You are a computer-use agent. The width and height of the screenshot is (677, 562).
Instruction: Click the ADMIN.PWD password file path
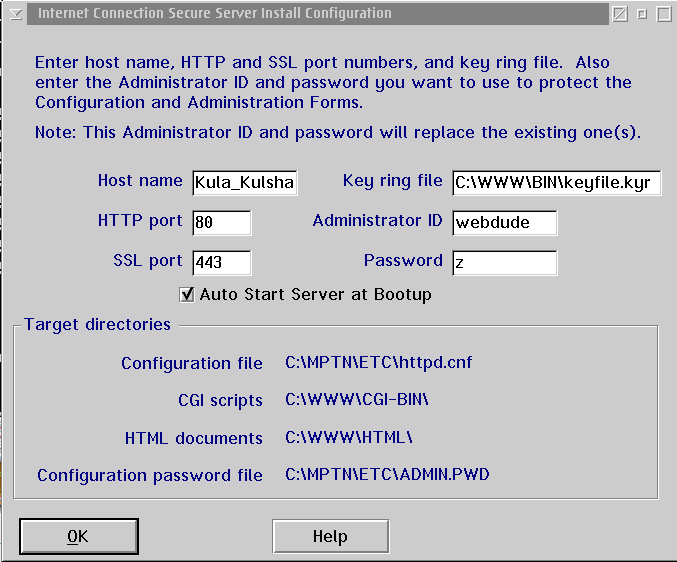[387, 474]
